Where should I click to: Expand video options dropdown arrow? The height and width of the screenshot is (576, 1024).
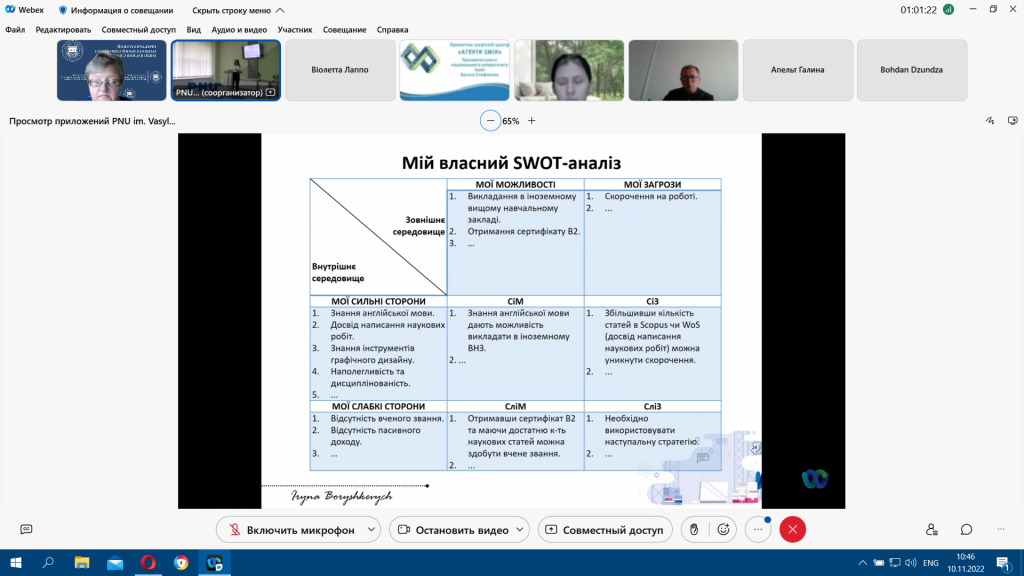click(x=520, y=530)
